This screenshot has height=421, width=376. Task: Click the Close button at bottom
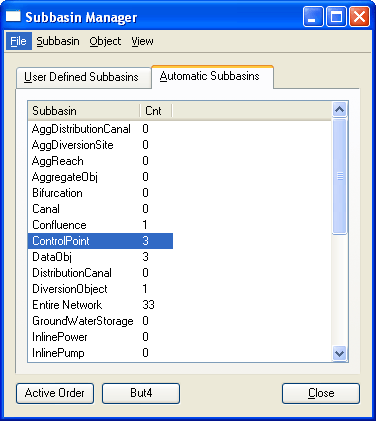pos(321,393)
